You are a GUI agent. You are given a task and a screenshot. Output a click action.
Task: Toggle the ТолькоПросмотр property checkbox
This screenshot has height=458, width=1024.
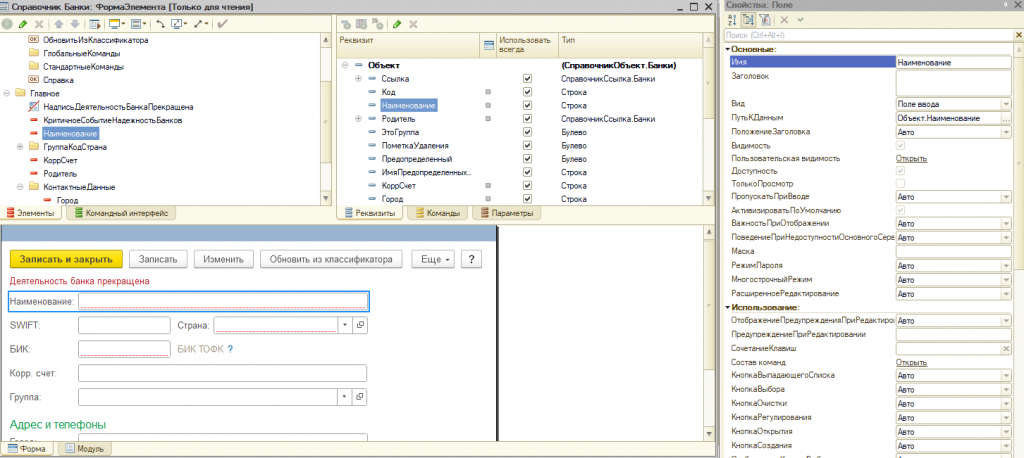[x=900, y=184]
